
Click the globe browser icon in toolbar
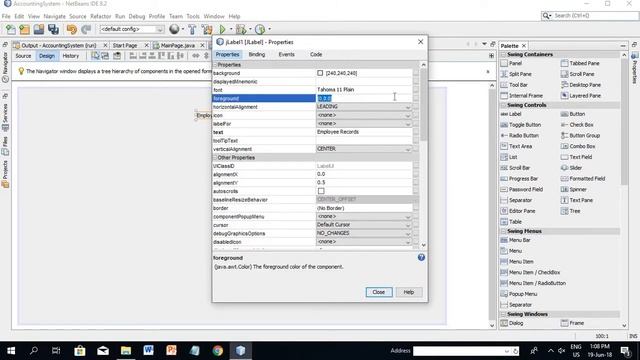pos(174,29)
